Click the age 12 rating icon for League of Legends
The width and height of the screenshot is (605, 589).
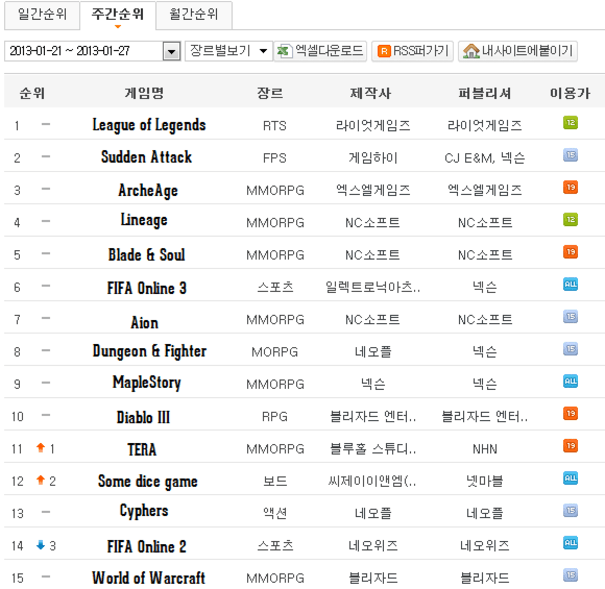[x=570, y=123]
